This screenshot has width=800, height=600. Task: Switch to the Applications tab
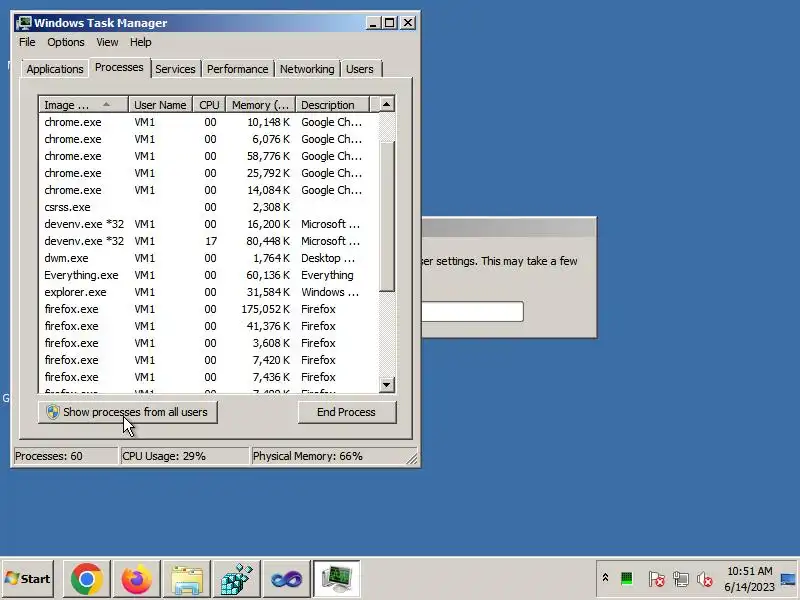55,69
